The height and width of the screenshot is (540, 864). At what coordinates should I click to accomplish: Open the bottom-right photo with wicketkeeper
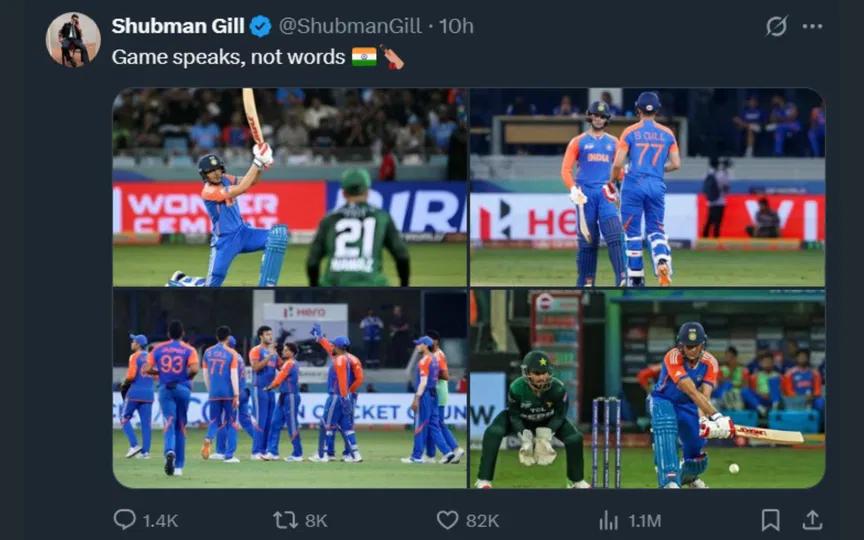(647, 388)
